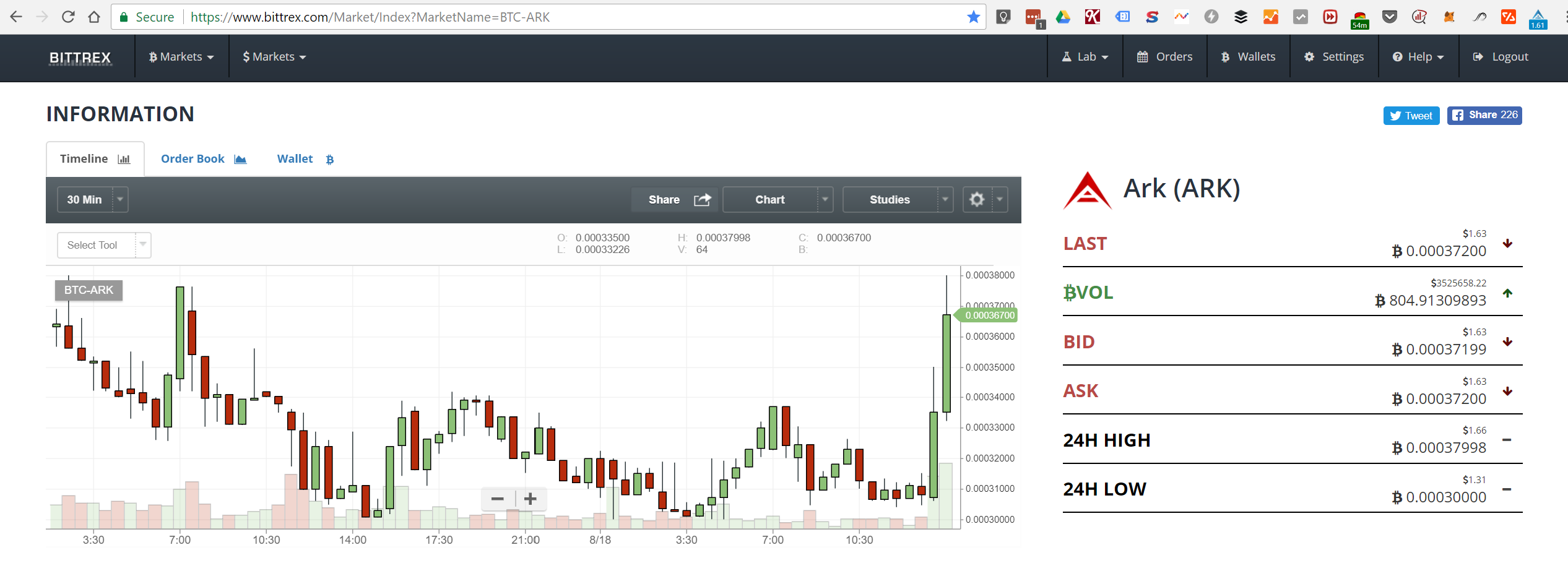Screen dimensions: 1568x571
Task: Select the Timeline tab
Action: [x=95, y=159]
